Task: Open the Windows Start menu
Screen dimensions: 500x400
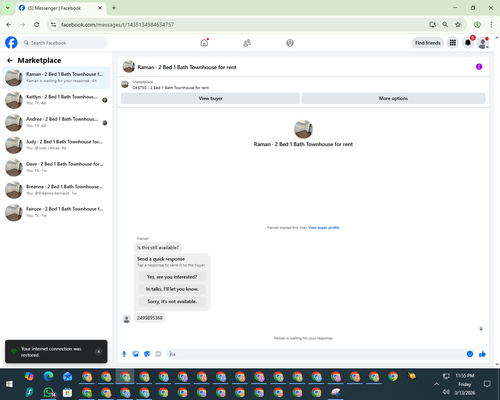Action: pos(9,384)
